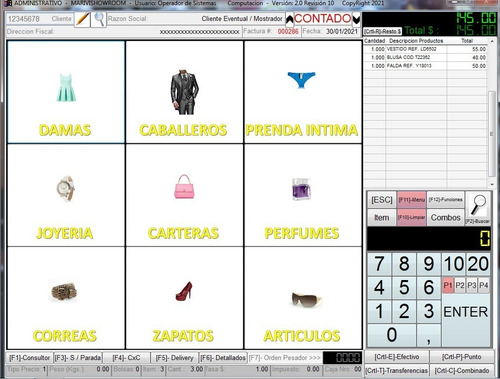Tap keypad number 3
Image resolution: width=500 pixels, height=379 pixels.
(429, 311)
